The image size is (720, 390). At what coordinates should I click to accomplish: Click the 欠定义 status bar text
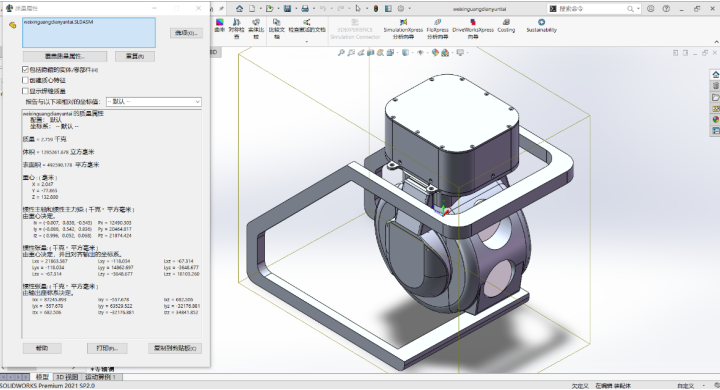point(580,386)
